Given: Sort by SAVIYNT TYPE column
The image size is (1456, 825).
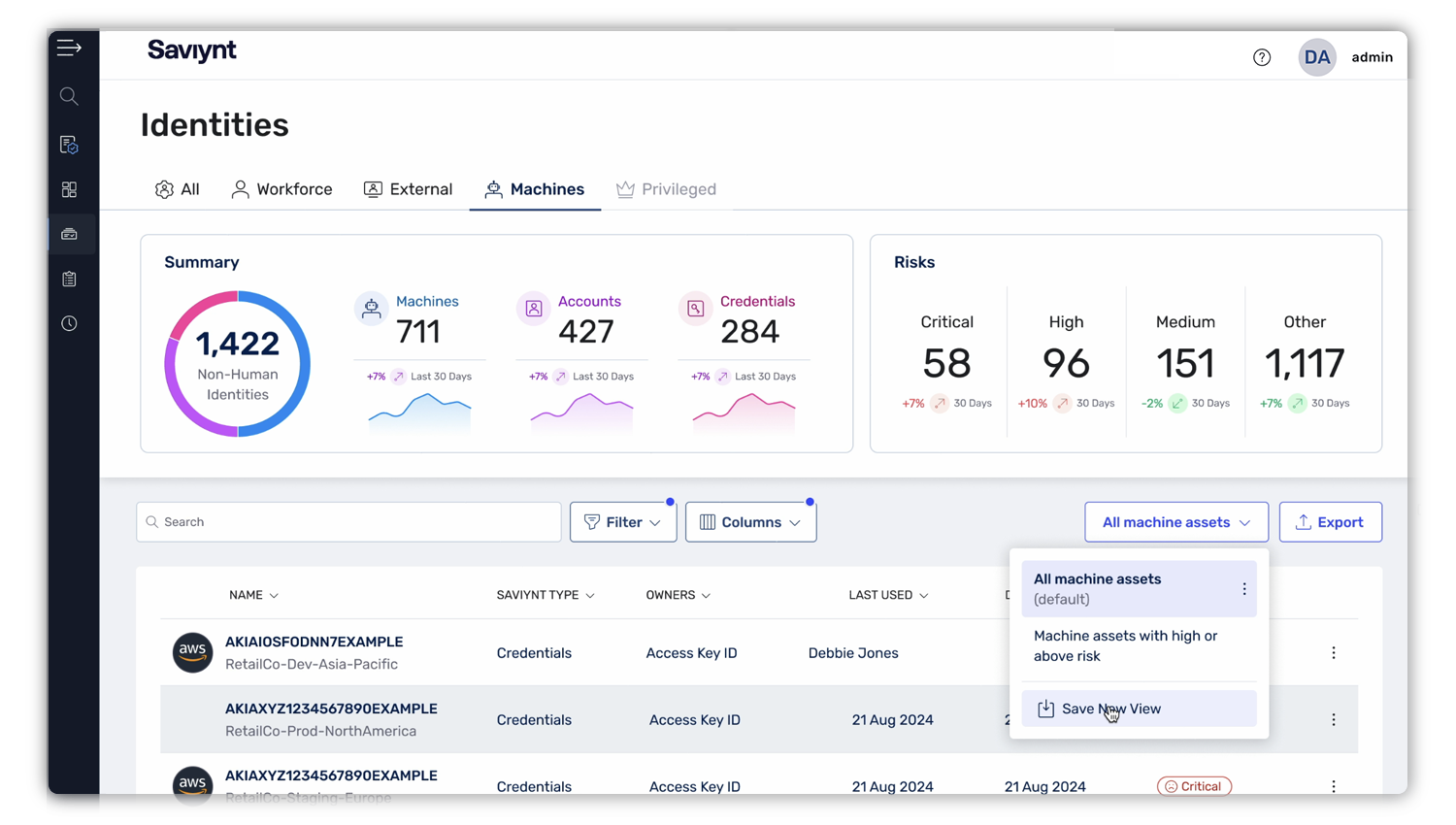Looking at the screenshot, I should tap(546, 595).
